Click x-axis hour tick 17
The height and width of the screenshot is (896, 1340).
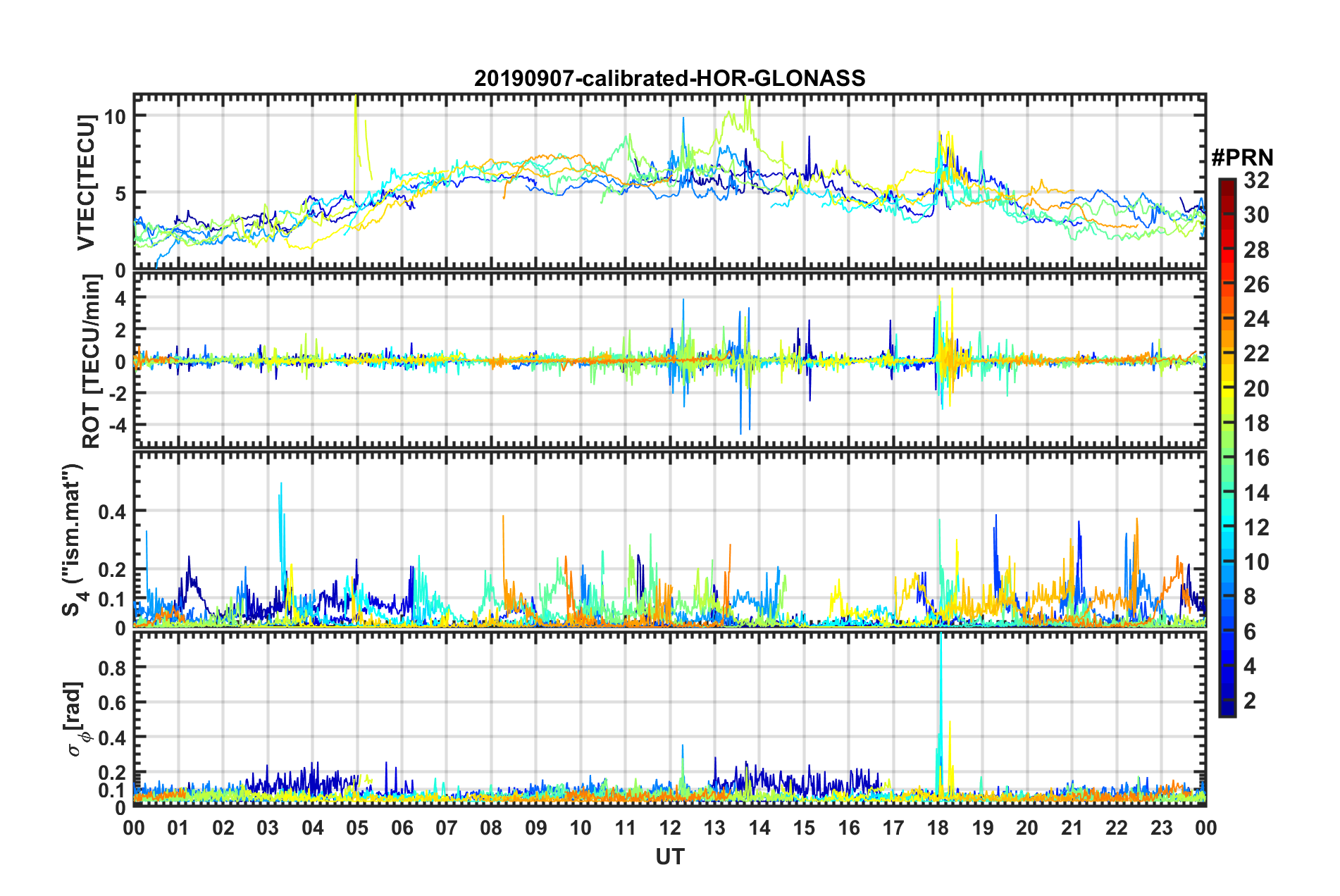(x=893, y=828)
